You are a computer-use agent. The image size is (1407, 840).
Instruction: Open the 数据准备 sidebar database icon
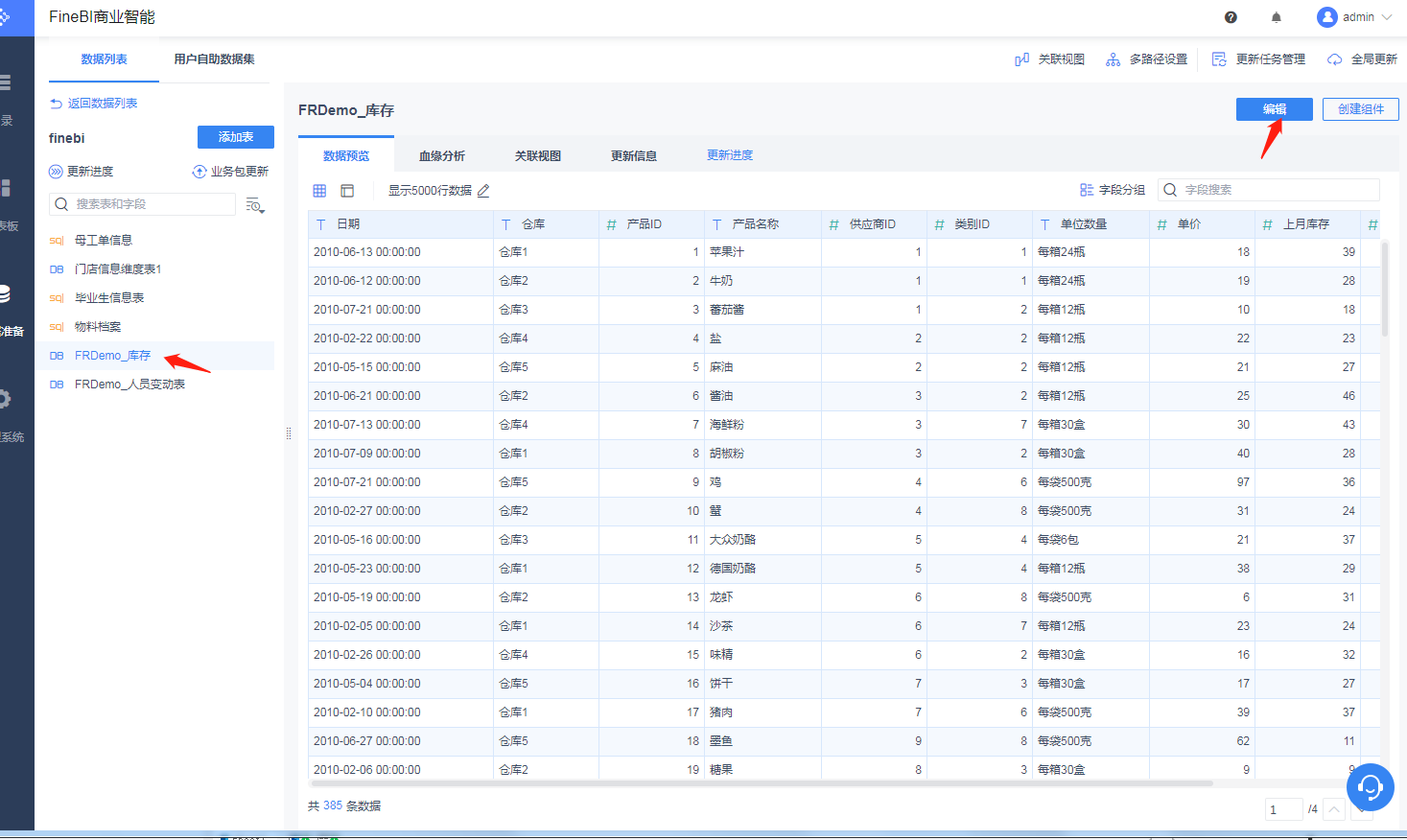click(5, 294)
